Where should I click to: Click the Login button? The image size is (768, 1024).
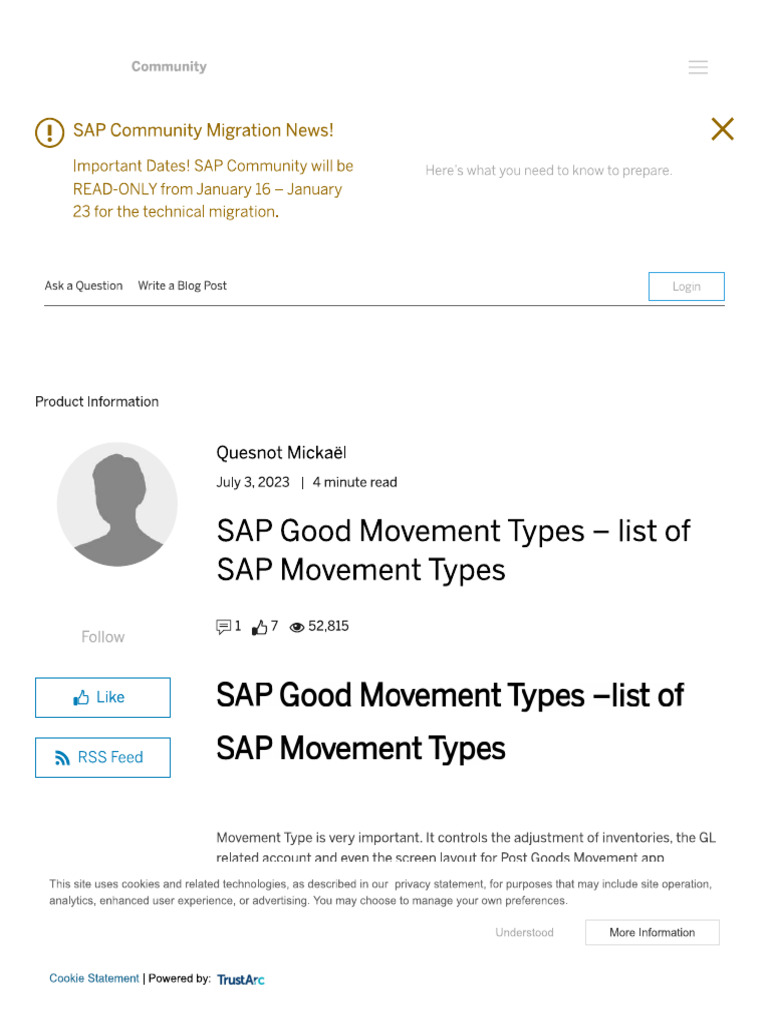[686, 286]
